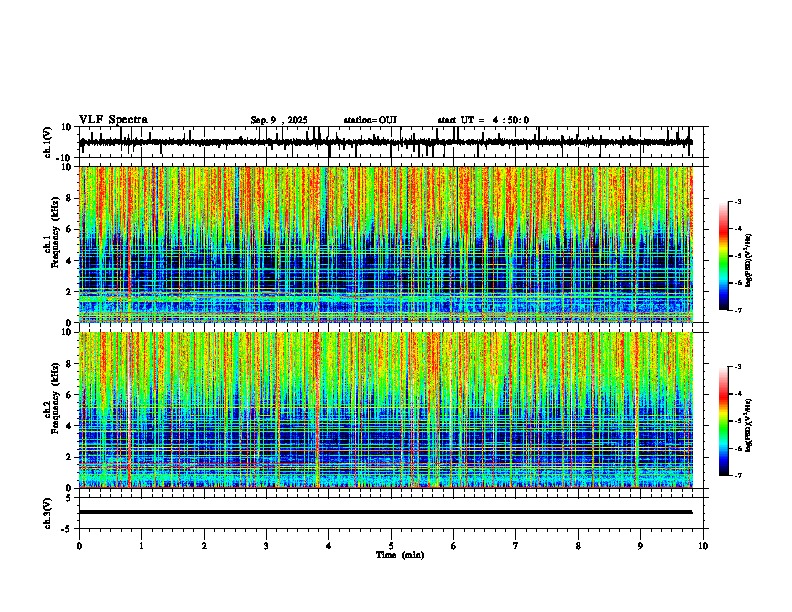Image resolution: width=792 pixels, height=612 pixels.
Task: Click the time axis tick label "3"
Action: point(266,546)
